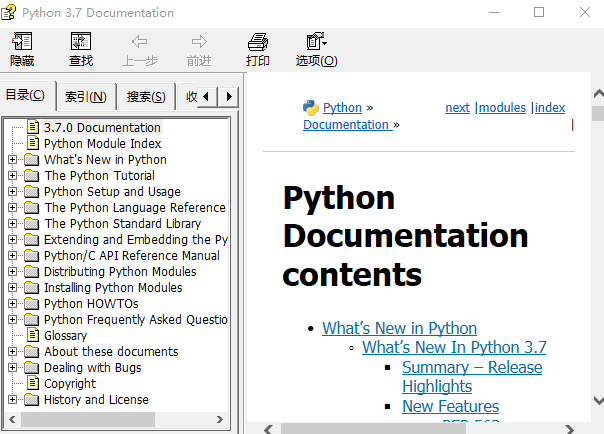Switch to the Index (索引) tab
Viewport: 604px width, 434px height.
(x=85, y=97)
